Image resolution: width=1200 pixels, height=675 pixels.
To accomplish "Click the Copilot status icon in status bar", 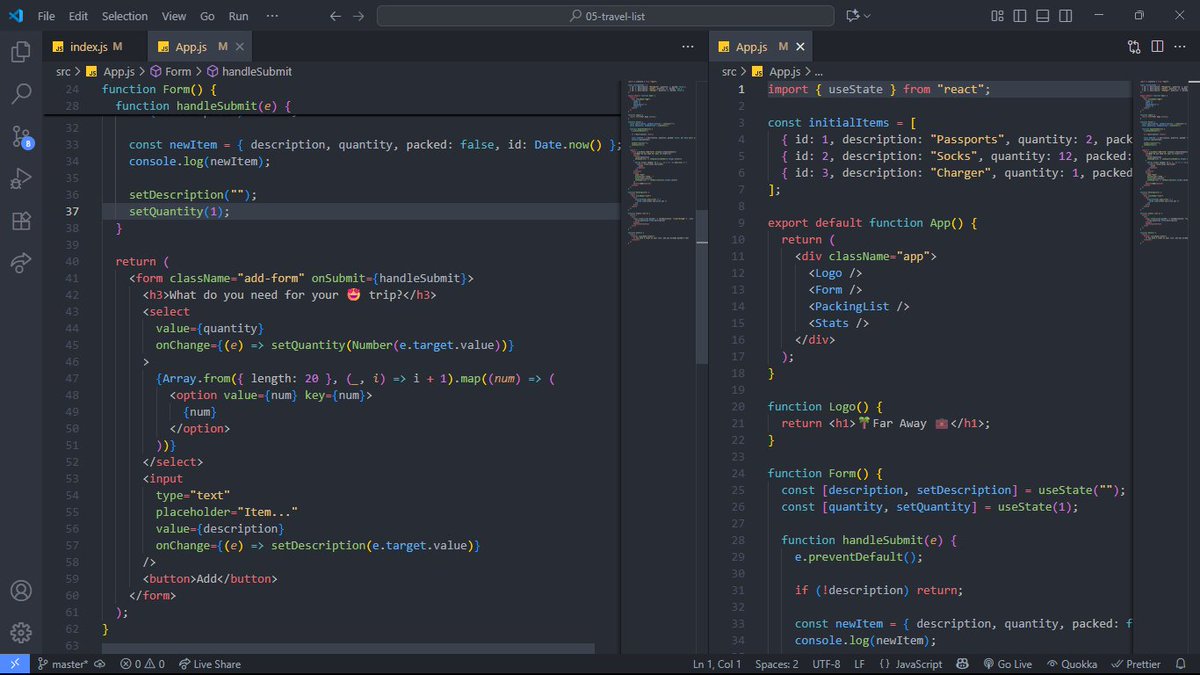I will tap(962, 664).
